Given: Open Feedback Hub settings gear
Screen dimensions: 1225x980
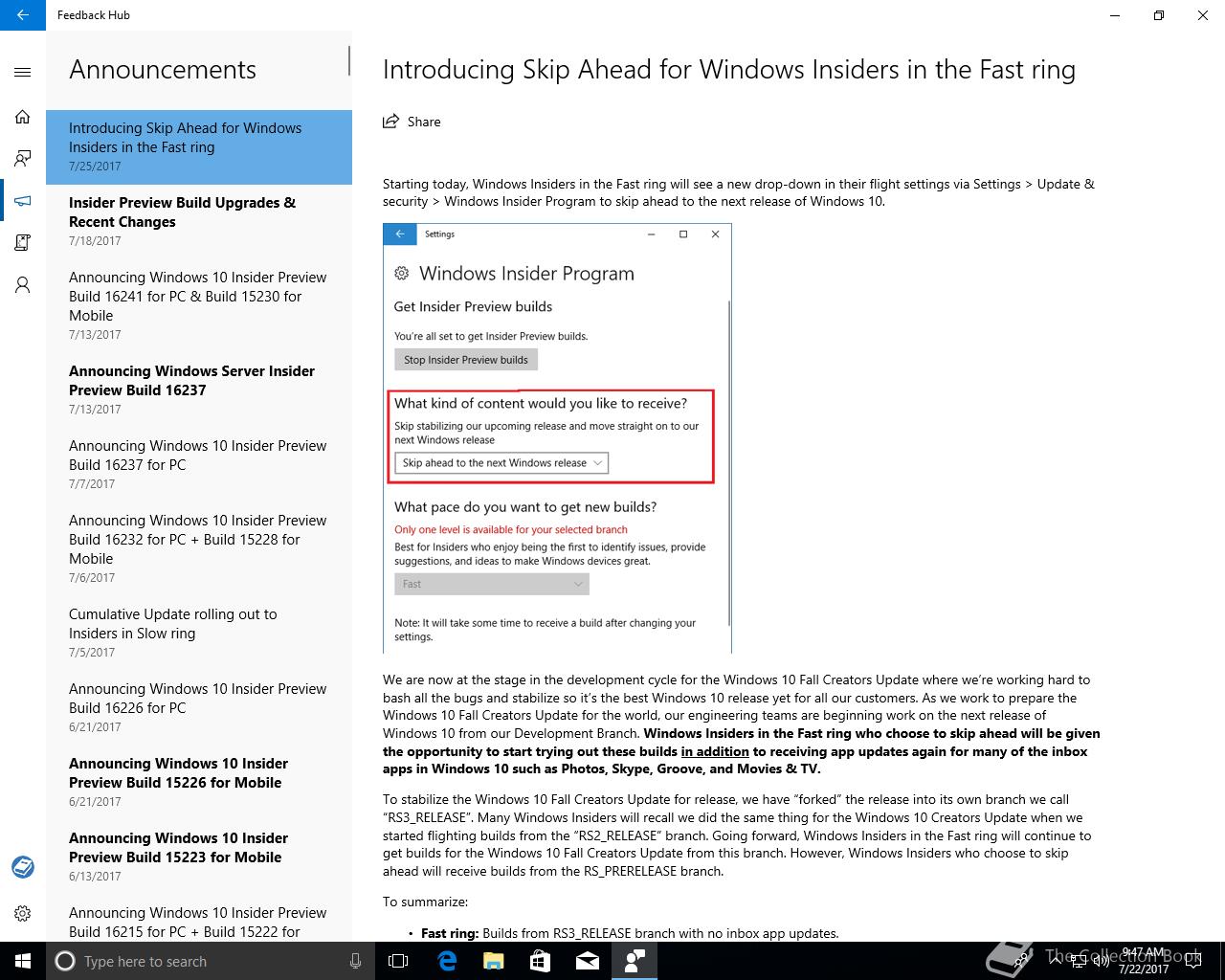Looking at the screenshot, I should pyautogui.click(x=23, y=914).
